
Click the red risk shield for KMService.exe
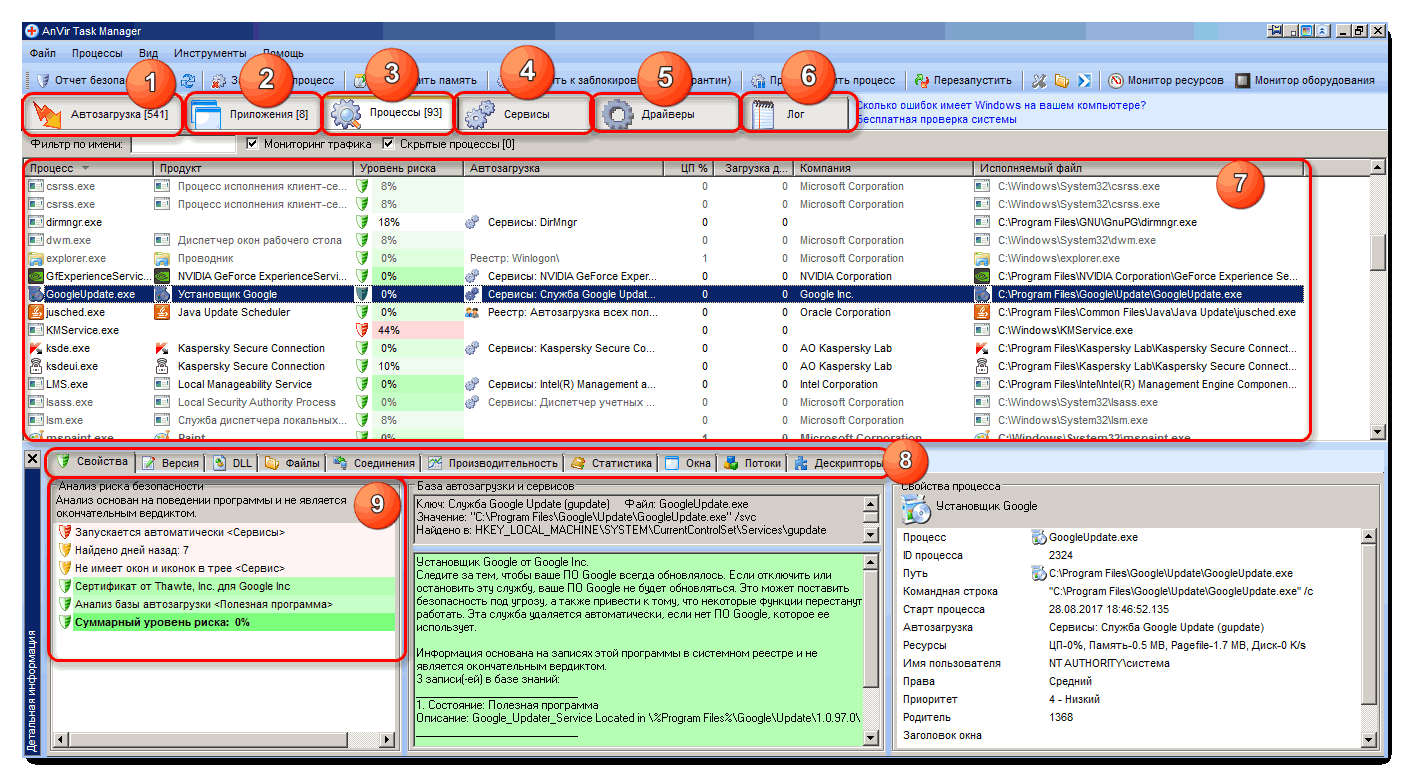pyautogui.click(x=363, y=330)
